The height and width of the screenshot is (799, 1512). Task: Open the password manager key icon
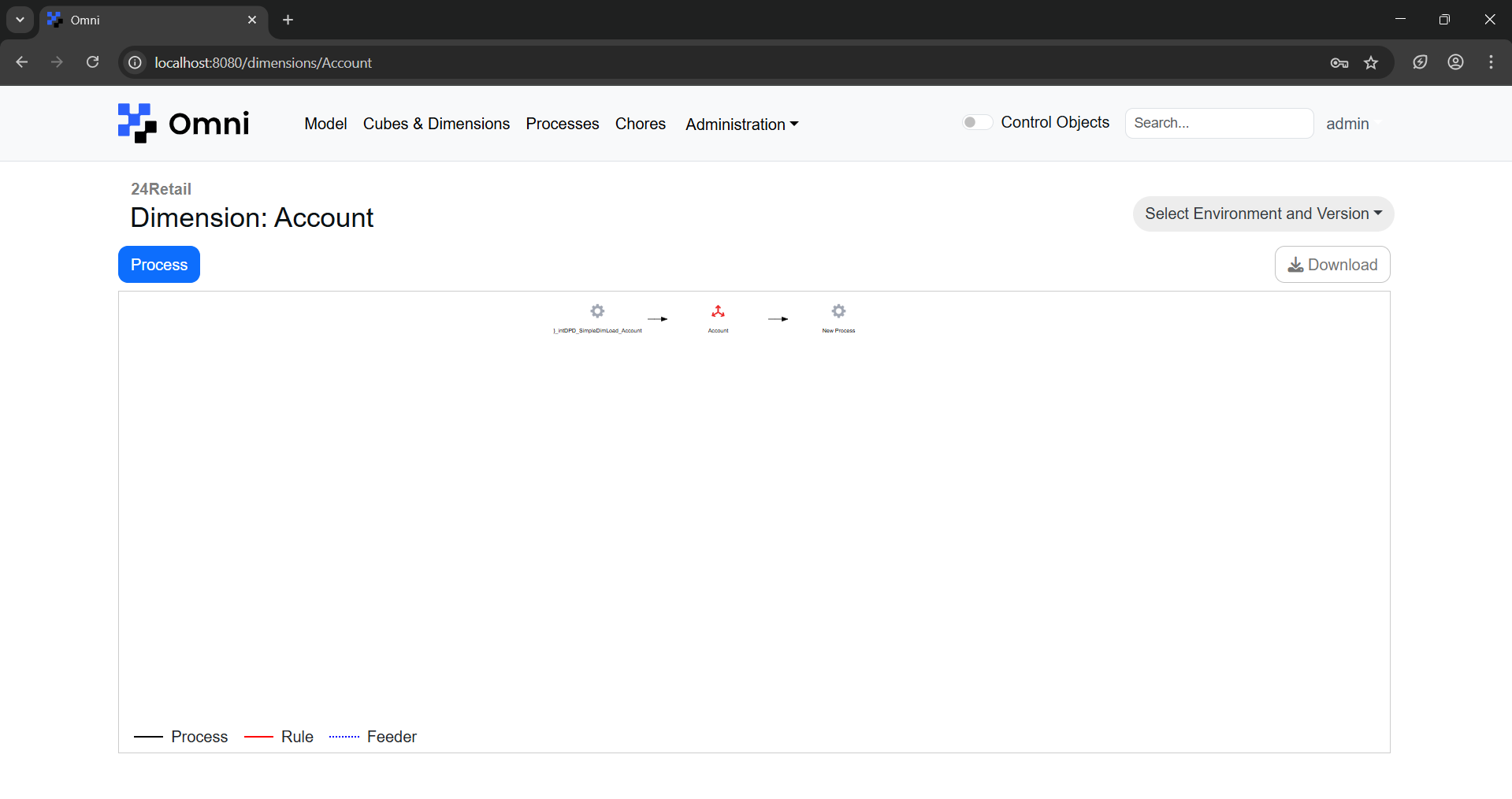pos(1339,62)
